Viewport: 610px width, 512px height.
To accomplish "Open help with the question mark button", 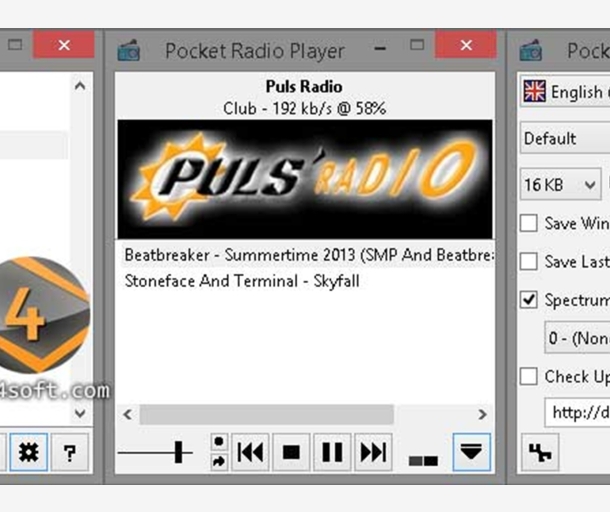I will 69,453.
